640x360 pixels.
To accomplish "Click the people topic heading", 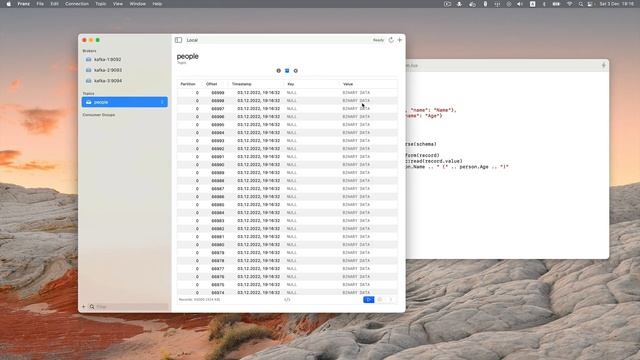I will coord(188,56).
